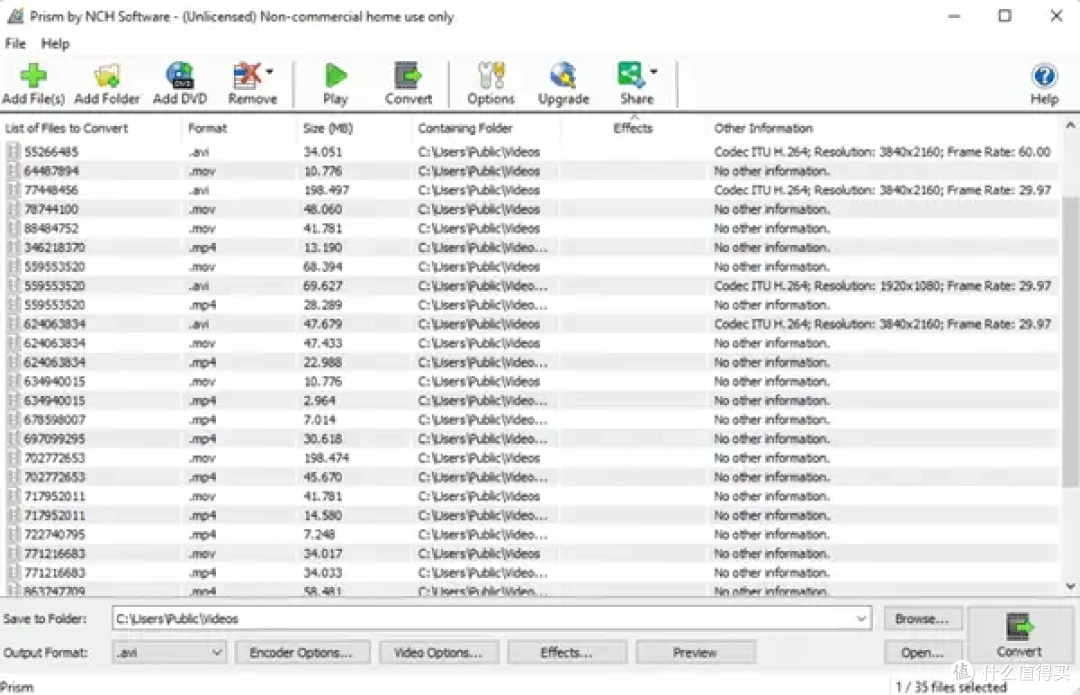The image size is (1080, 695).
Task: Click the Effects... button at bottom
Action: point(567,652)
